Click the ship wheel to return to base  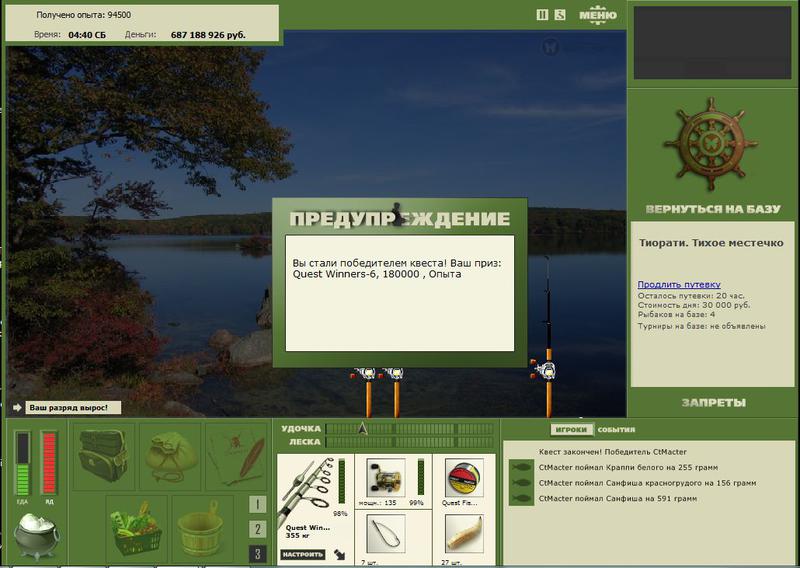(711, 145)
